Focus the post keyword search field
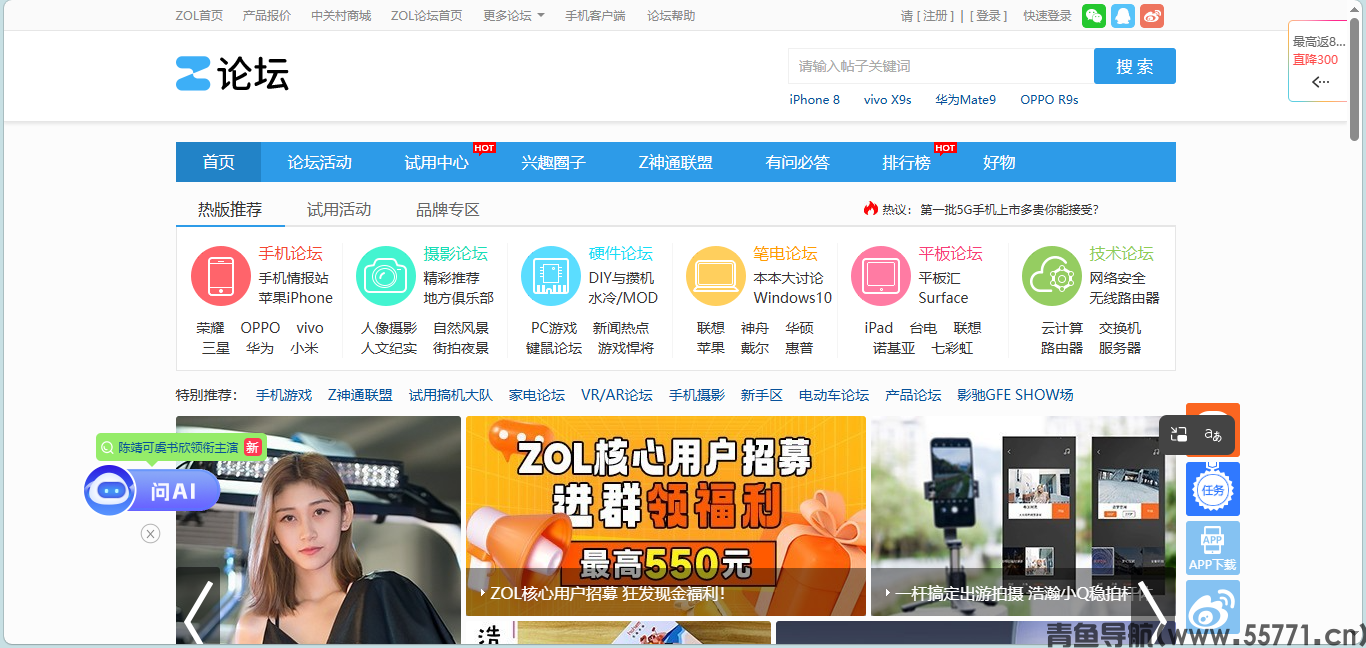 [x=941, y=66]
